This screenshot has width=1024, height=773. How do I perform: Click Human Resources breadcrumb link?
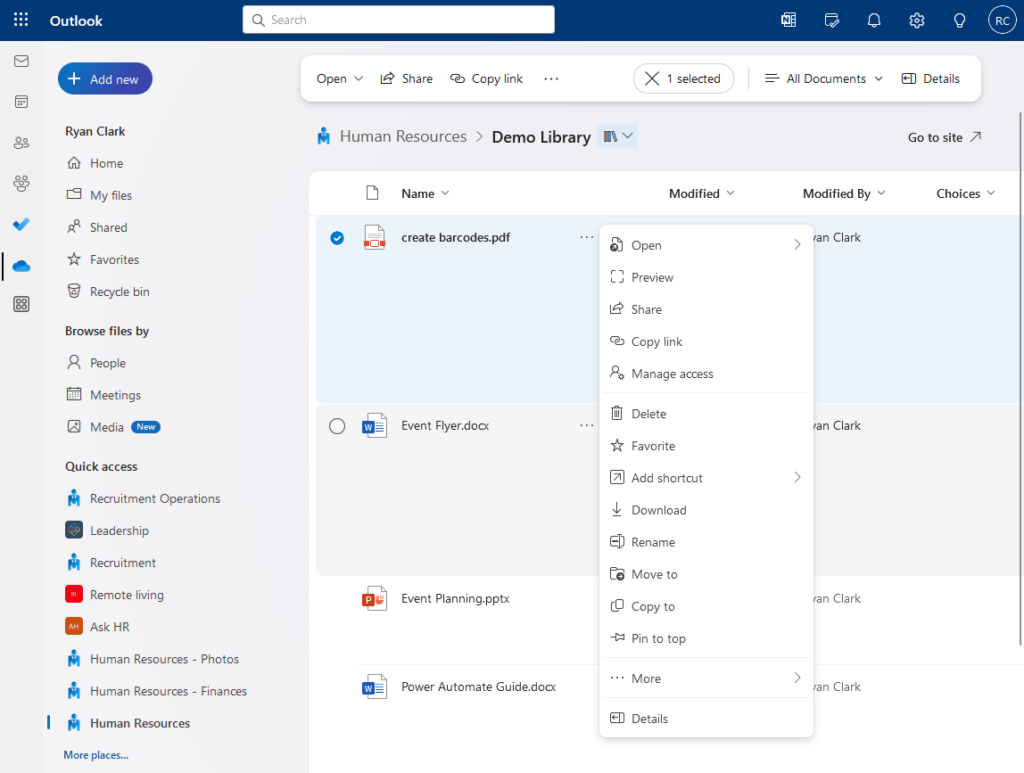point(403,136)
